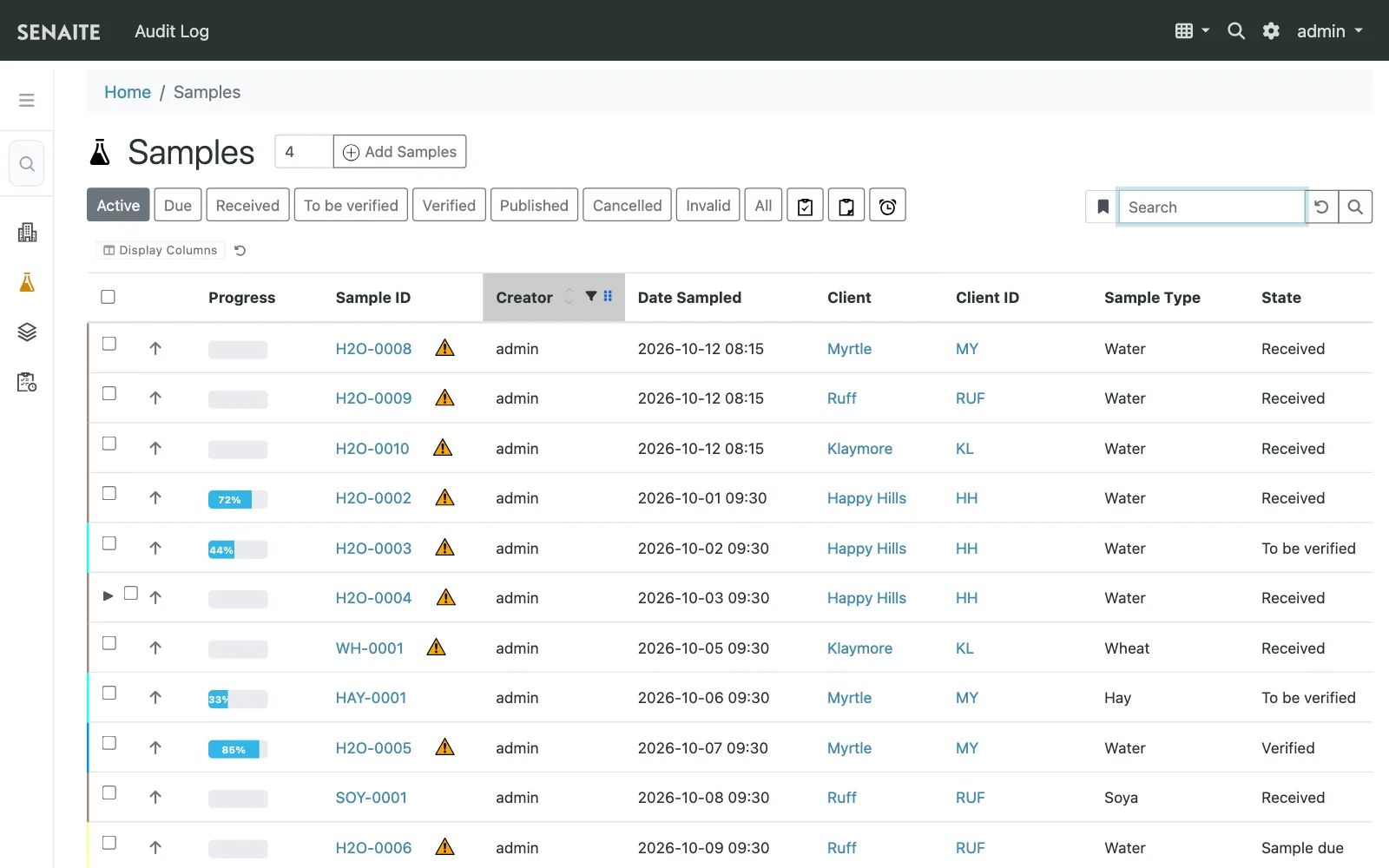Click the clipboard-note filter icon button
Screen dimensions: 1389x868
[x=846, y=205]
